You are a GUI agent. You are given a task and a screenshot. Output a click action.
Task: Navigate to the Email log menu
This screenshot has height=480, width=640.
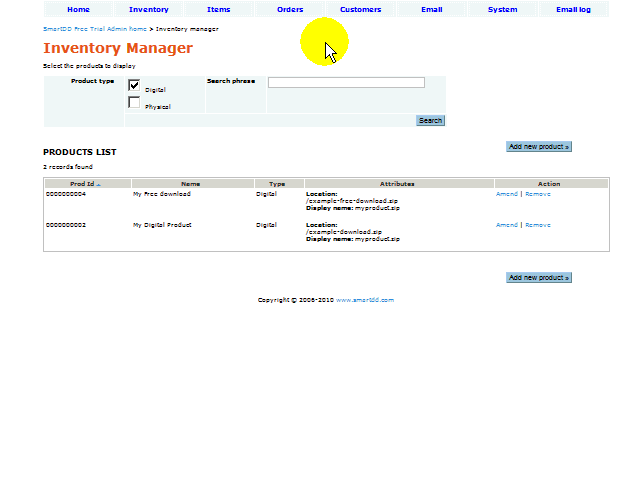pyautogui.click(x=573, y=10)
